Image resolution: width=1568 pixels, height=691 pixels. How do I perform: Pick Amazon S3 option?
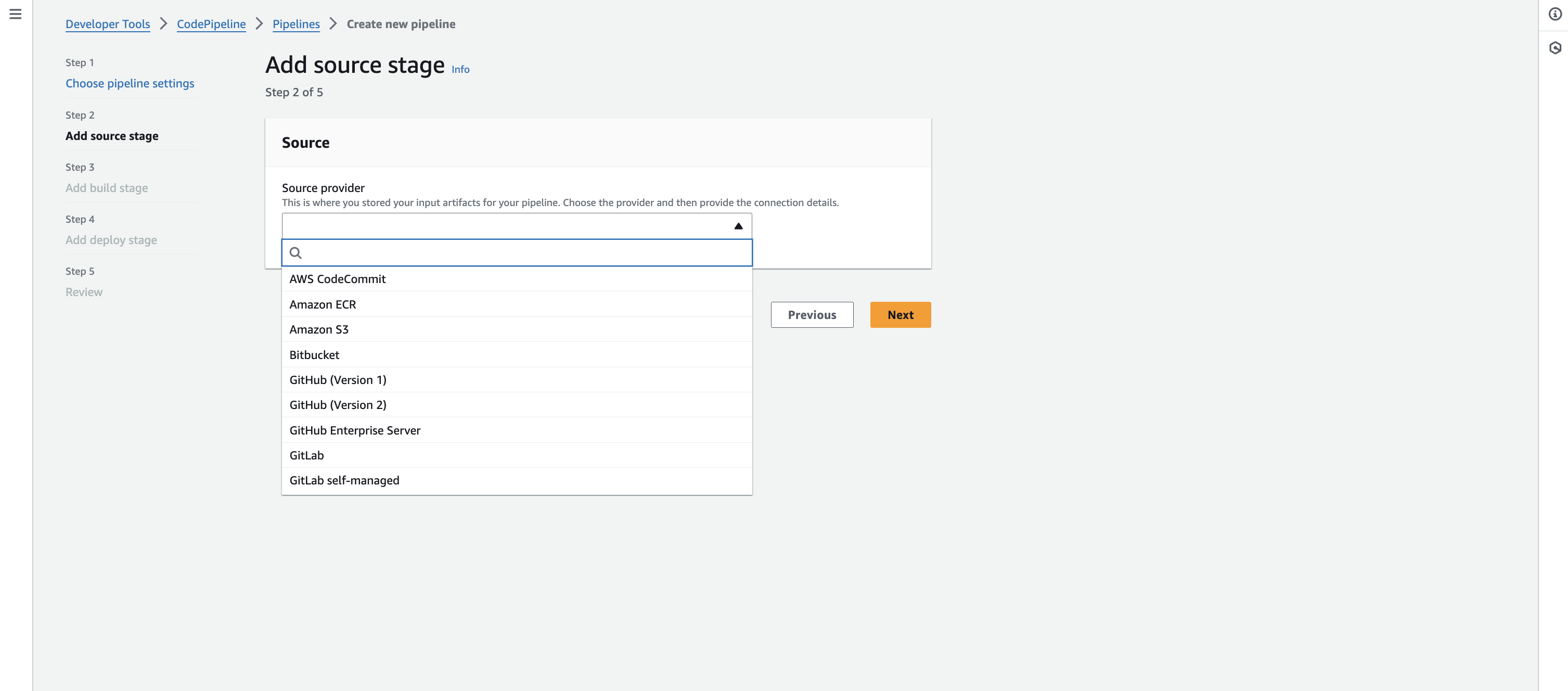[318, 329]
